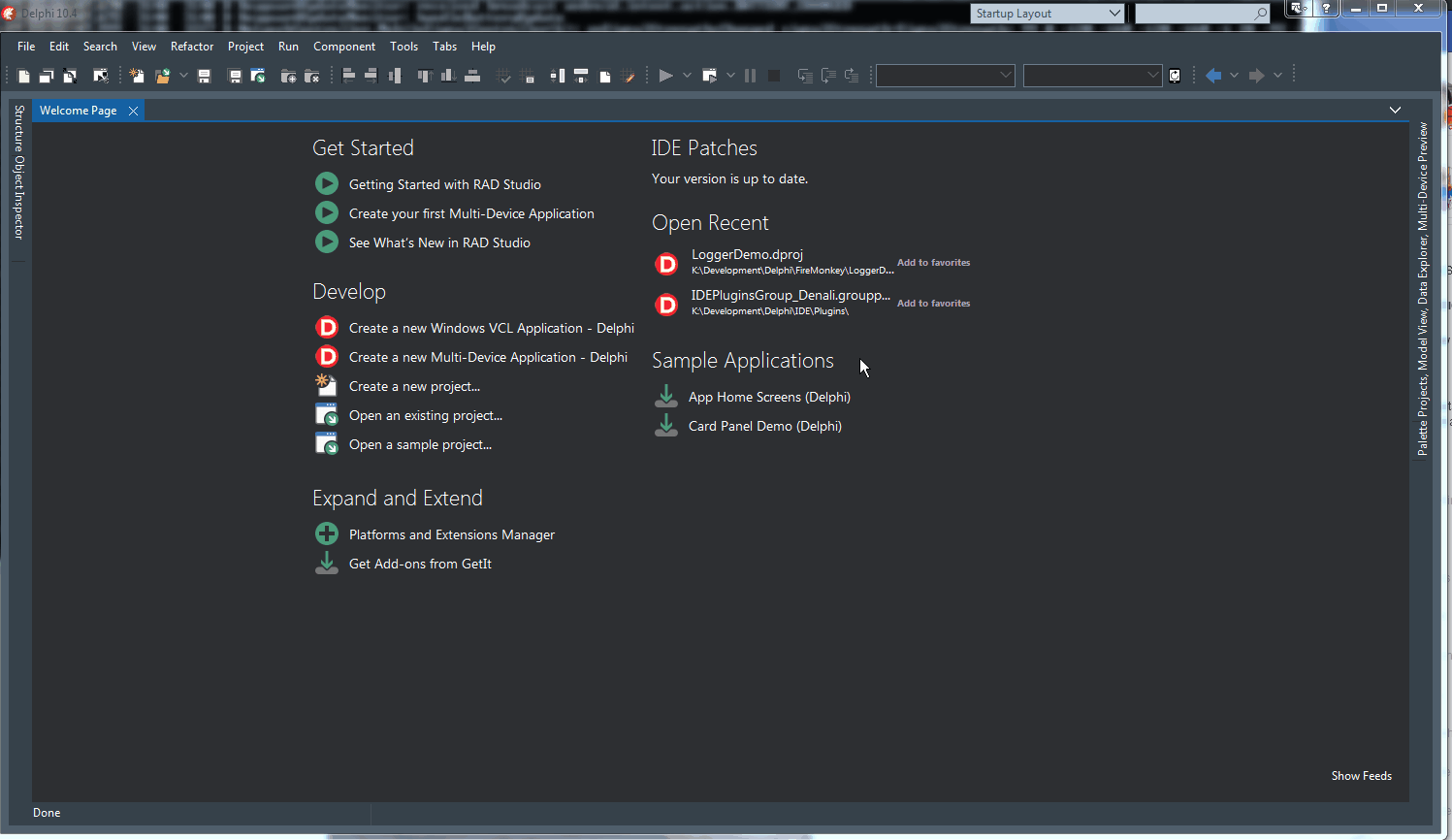
Task: Click Open an existing project link
Action: pos(426,415)
